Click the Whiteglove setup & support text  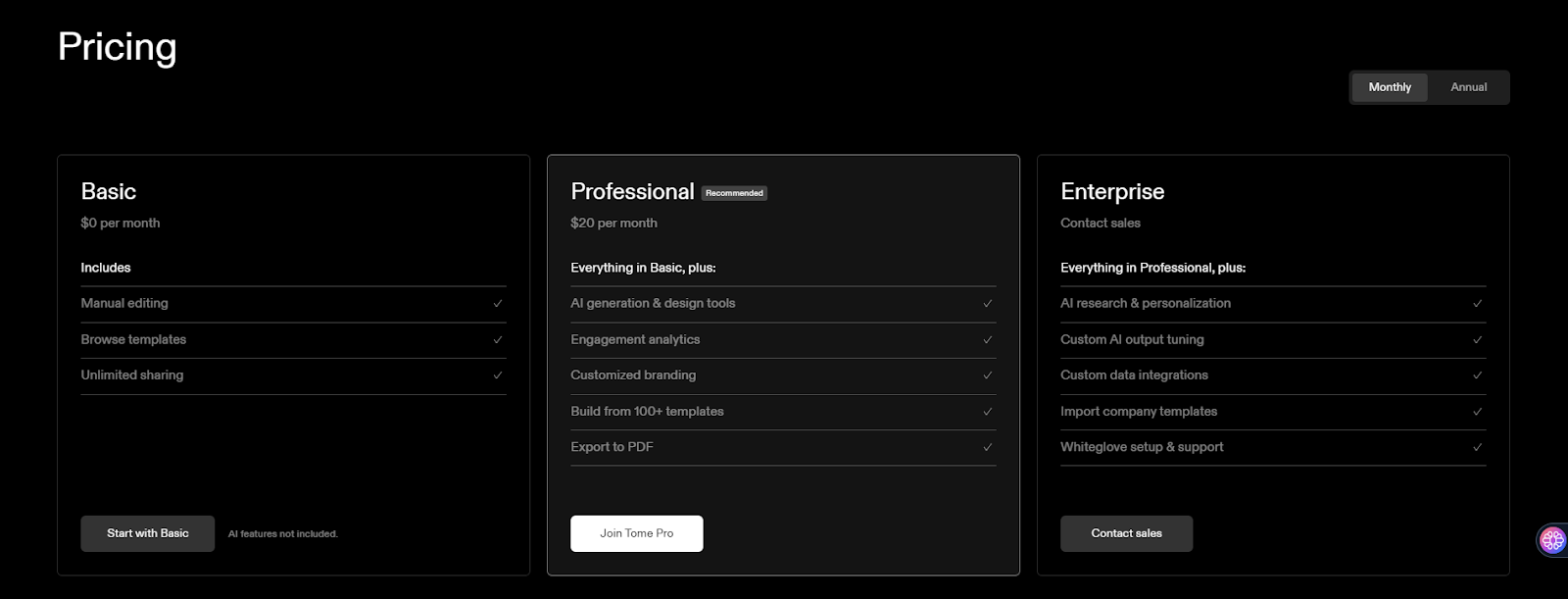[x=1142, y=446]
